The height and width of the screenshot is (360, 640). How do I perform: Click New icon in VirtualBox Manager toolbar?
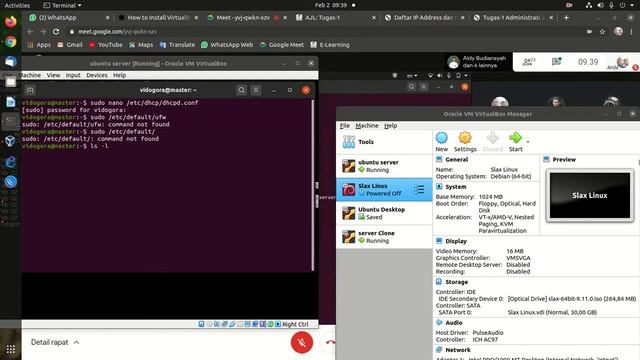(x=442, y=142)
